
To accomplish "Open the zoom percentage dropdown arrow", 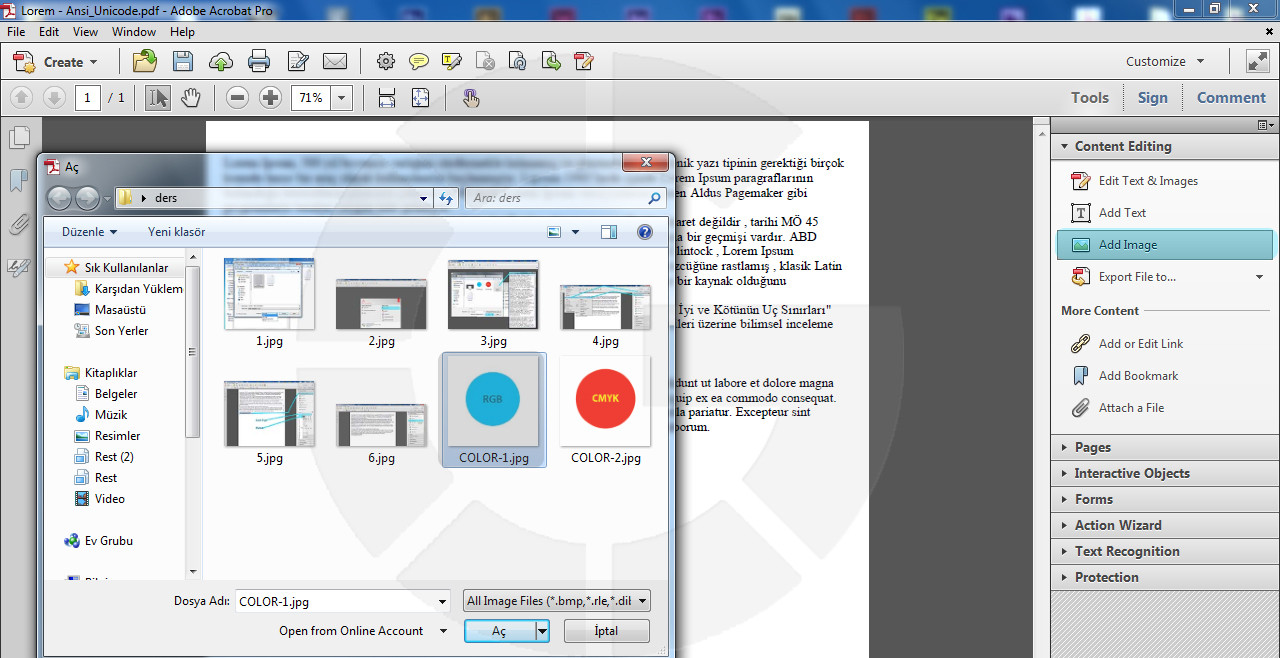I will pyautogui.click(x=343, y=98).
